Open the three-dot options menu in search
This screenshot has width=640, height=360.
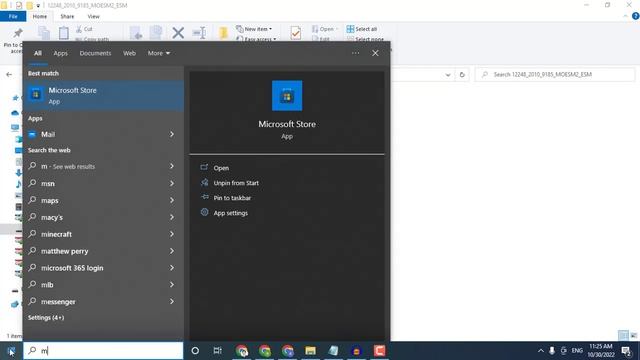click(x=356, y=53)
